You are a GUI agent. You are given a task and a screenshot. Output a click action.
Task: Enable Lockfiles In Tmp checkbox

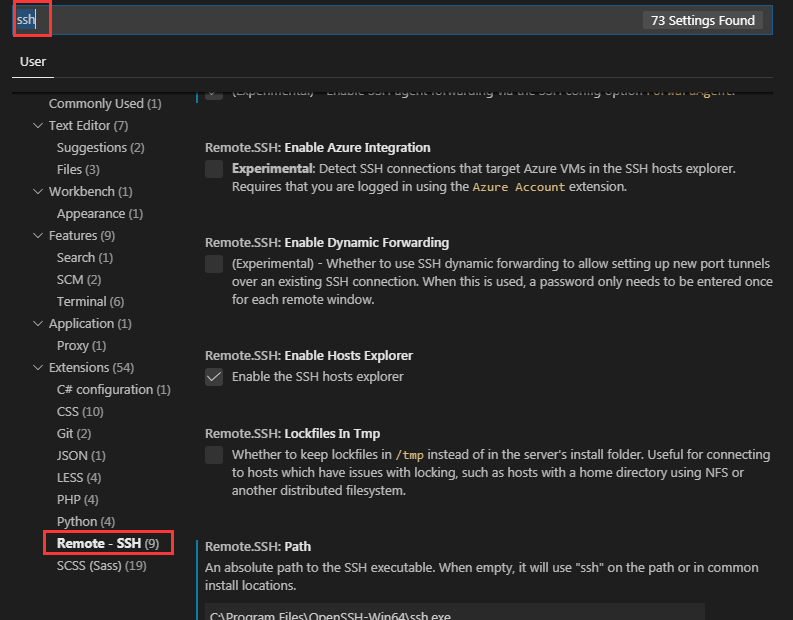[x=214, y=455]
